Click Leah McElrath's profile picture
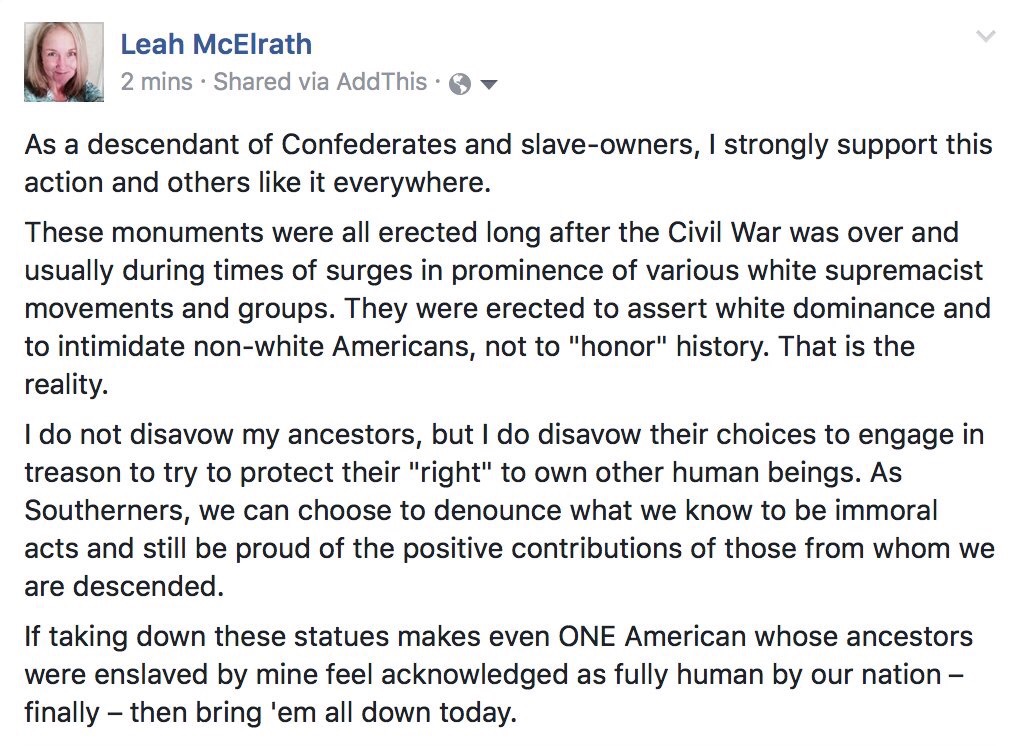 point(64,62)
